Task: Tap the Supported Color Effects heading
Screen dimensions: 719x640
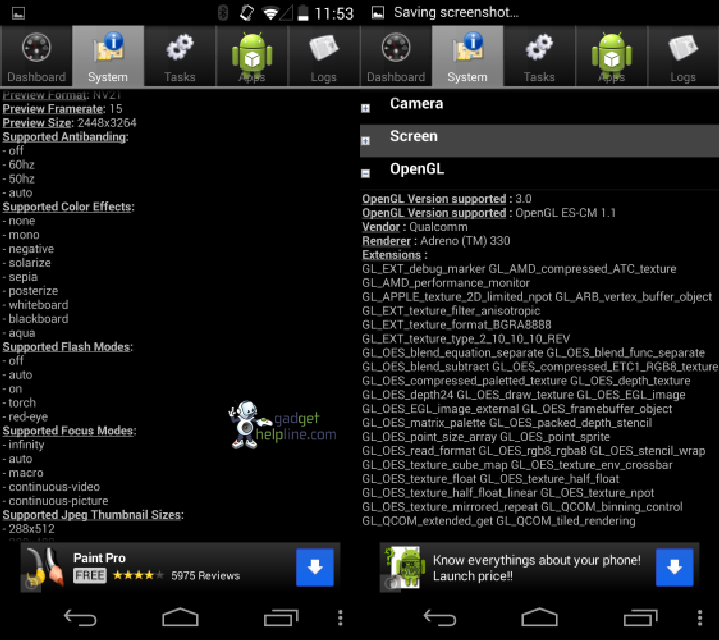Action: tap(68, 207)
